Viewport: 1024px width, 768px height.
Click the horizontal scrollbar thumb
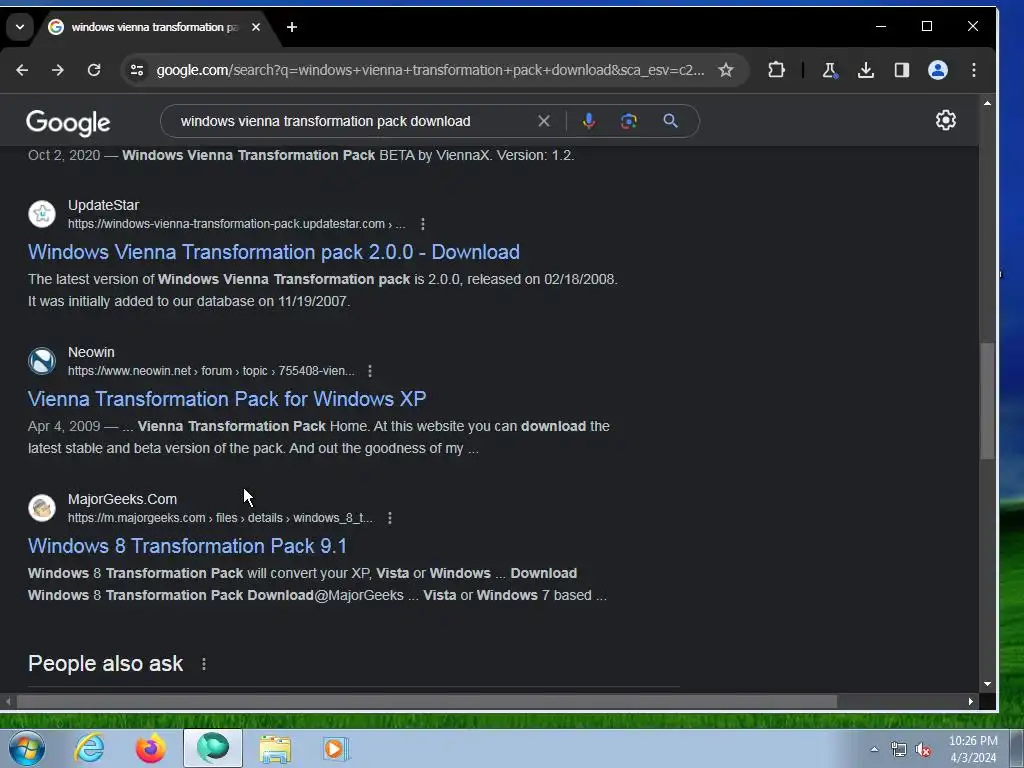coord(426,701)
